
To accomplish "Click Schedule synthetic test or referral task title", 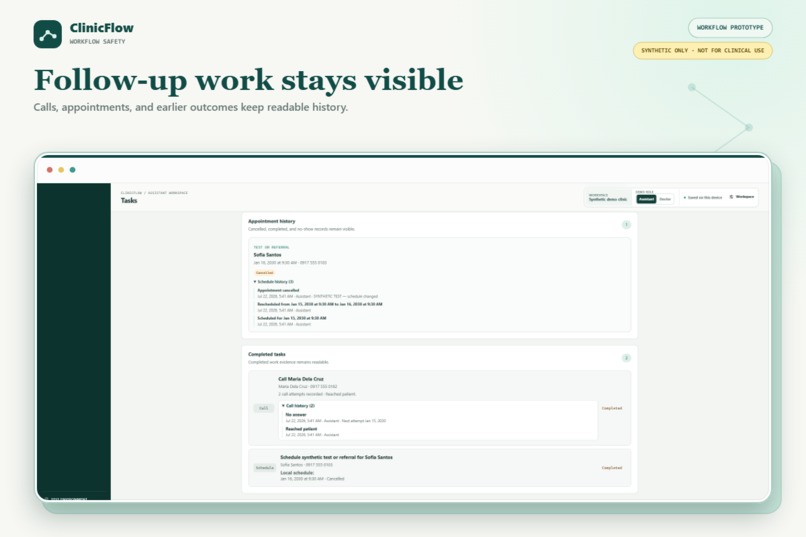I will (336, 457).
